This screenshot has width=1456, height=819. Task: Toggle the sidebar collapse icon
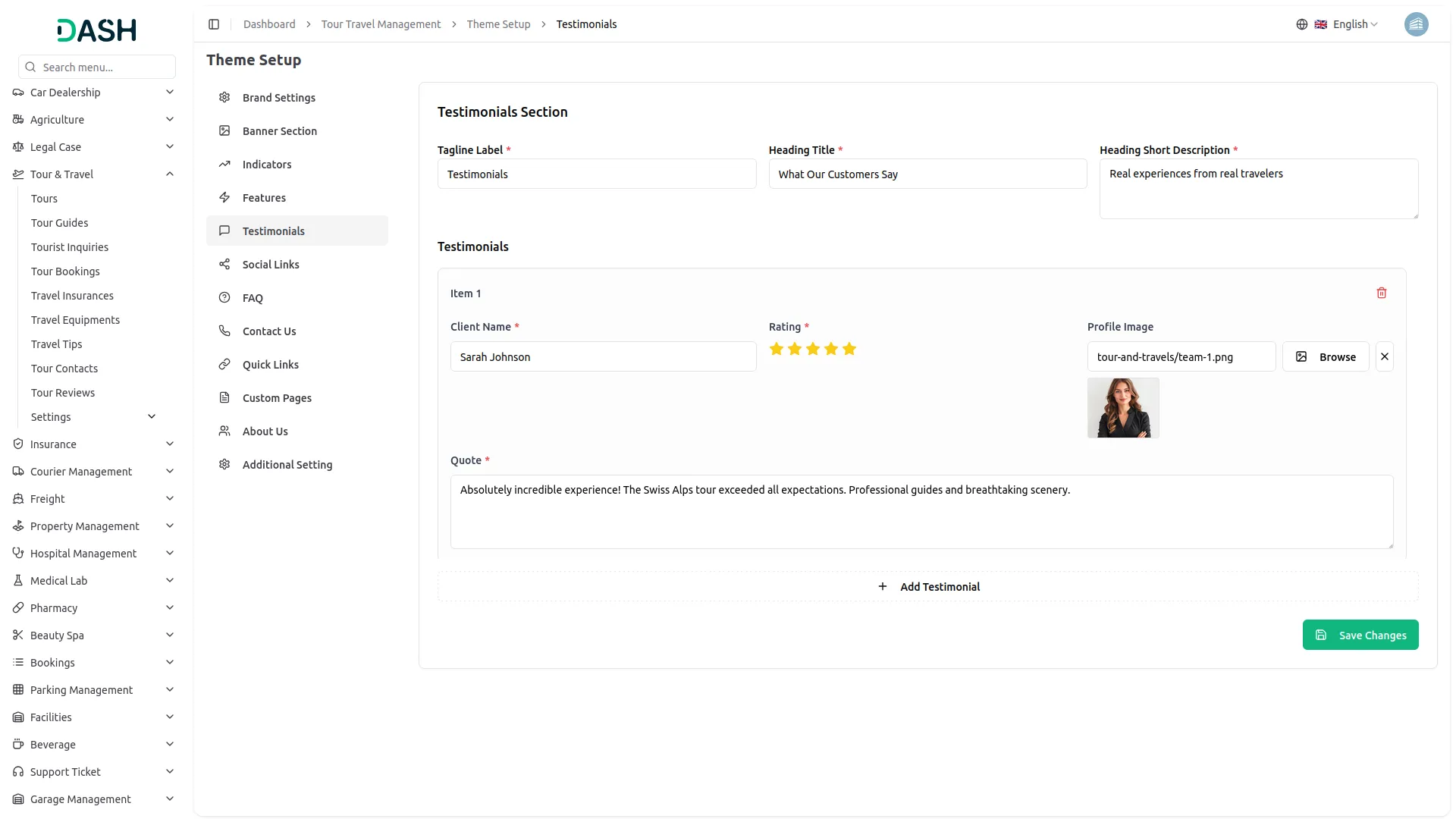click(214, 24)
